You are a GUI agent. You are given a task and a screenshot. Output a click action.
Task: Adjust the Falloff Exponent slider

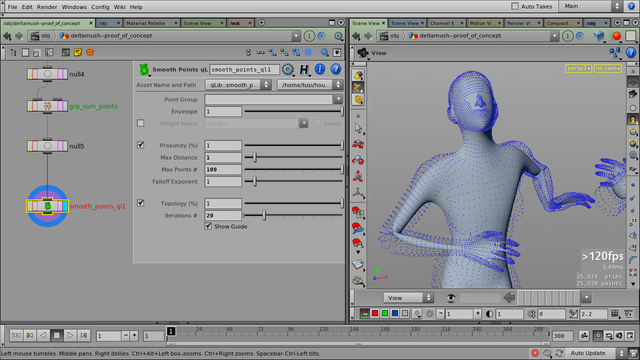(293, 181)
